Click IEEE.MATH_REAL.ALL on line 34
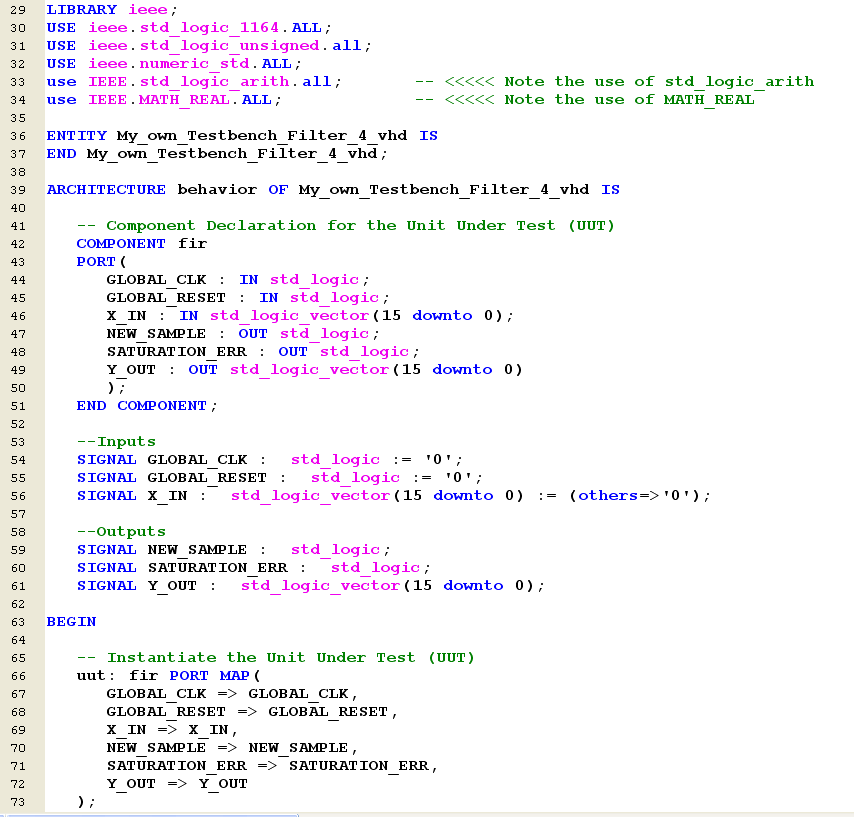 pyautogui.click(x=180, y=100)
